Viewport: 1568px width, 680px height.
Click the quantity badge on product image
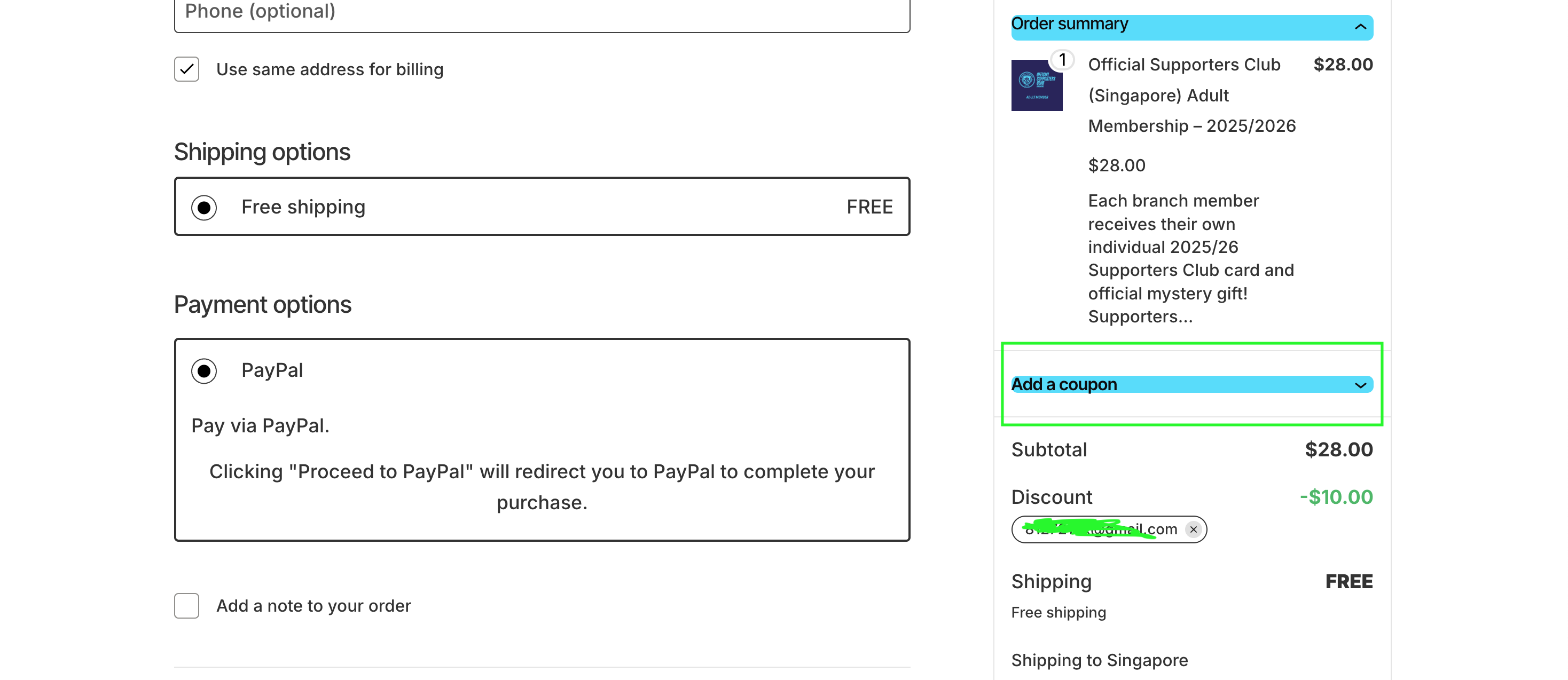pos(1062,60)
